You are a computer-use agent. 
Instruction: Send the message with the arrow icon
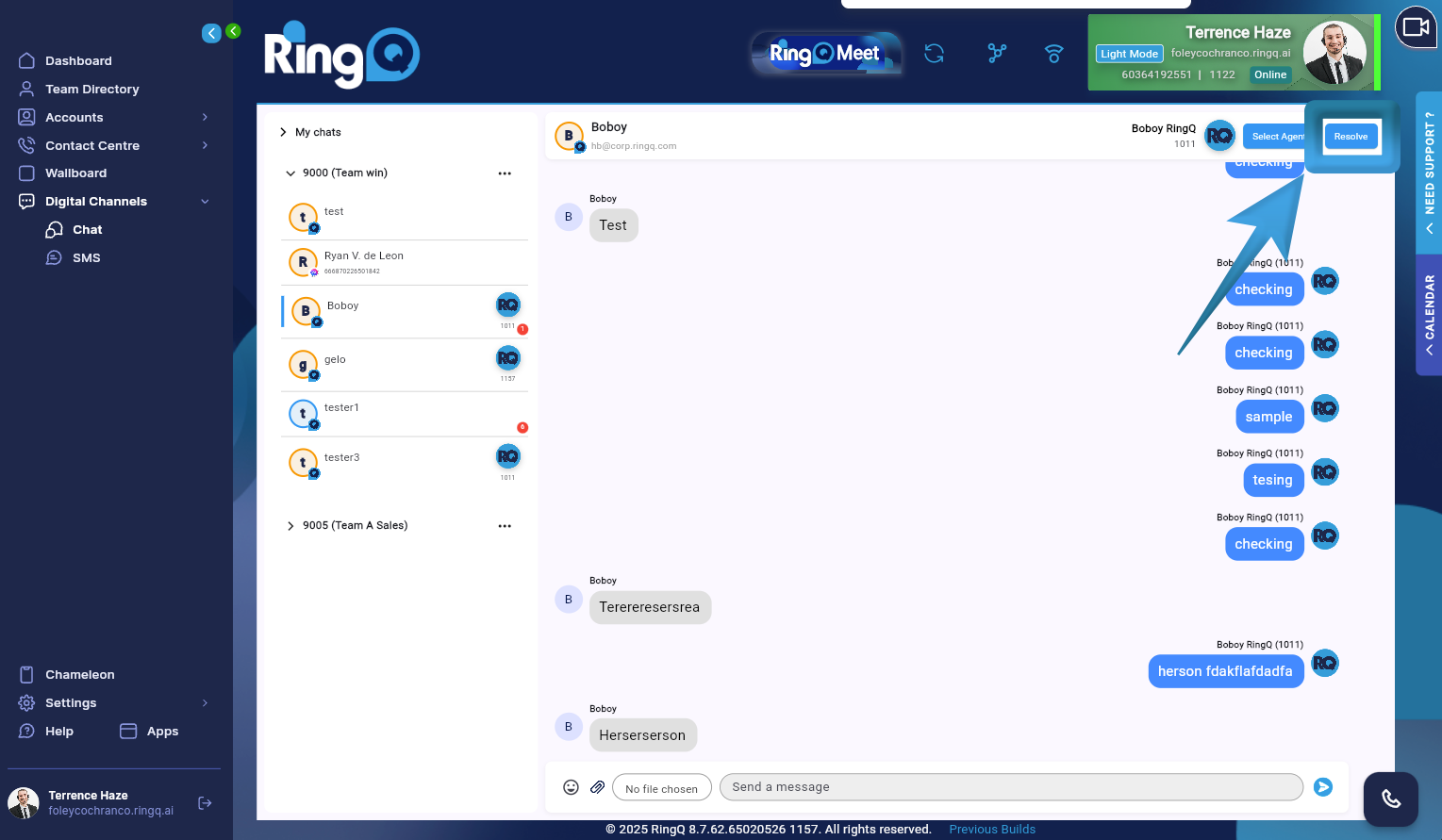click(1322, 786)
